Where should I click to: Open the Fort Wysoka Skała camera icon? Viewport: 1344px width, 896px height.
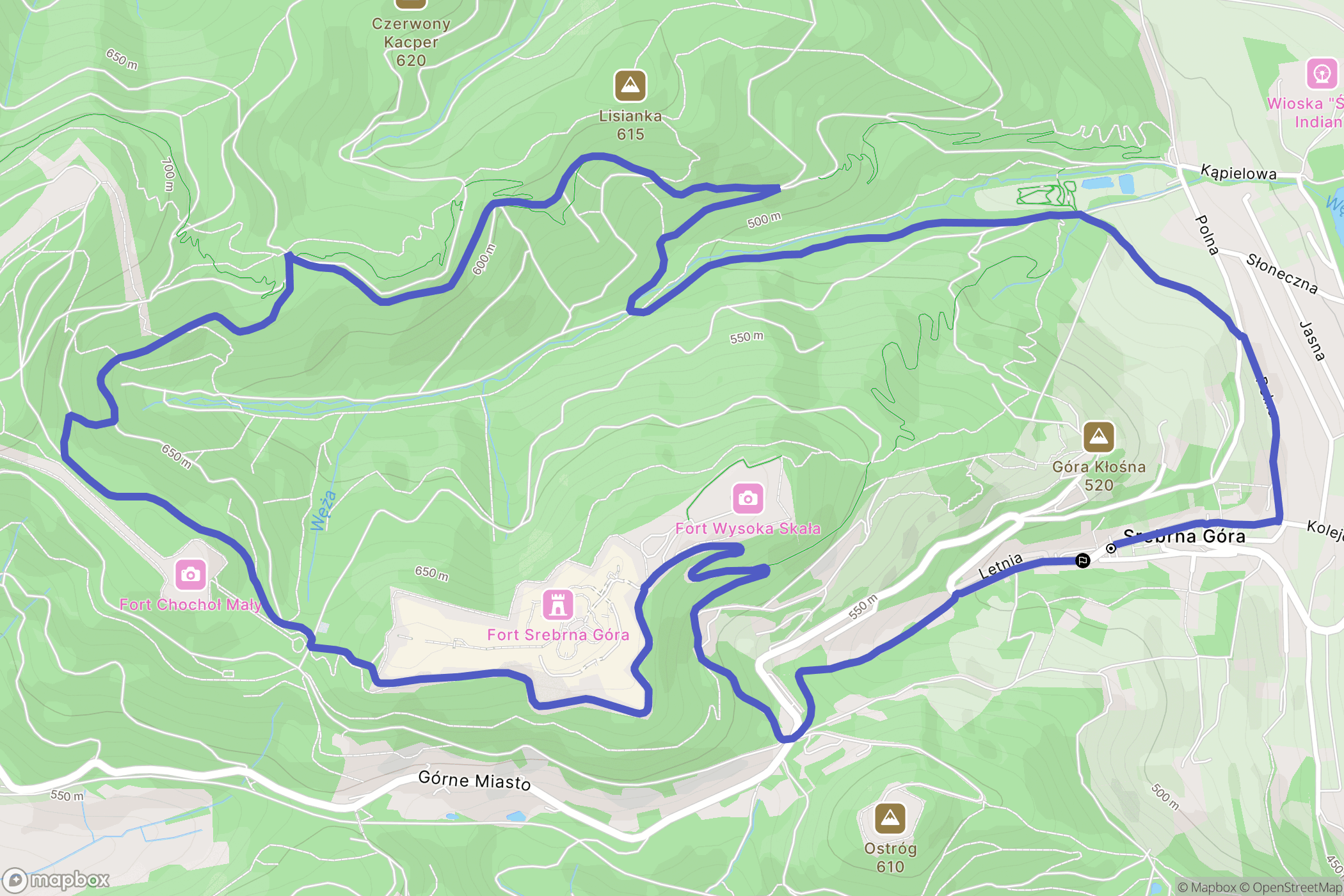(748, 498)
